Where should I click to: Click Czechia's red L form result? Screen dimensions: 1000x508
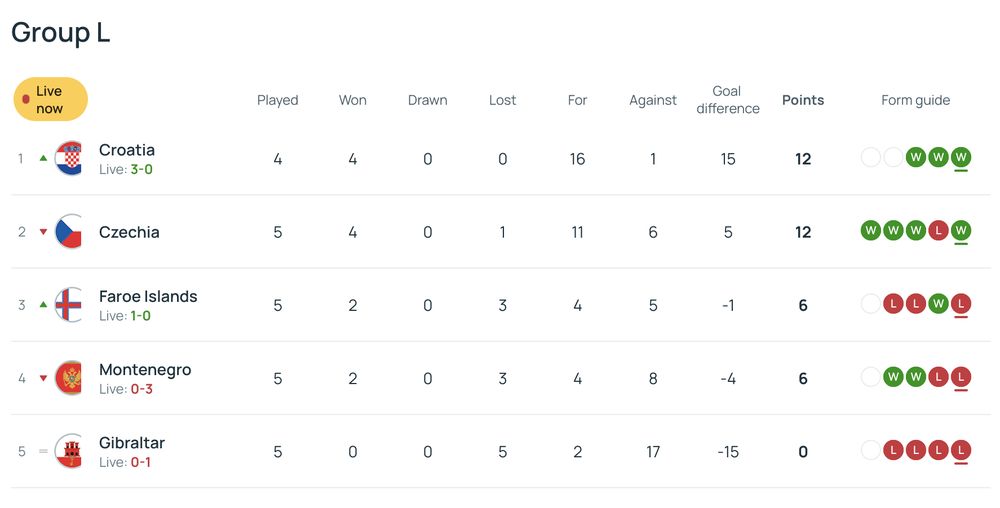click(938, 231)
